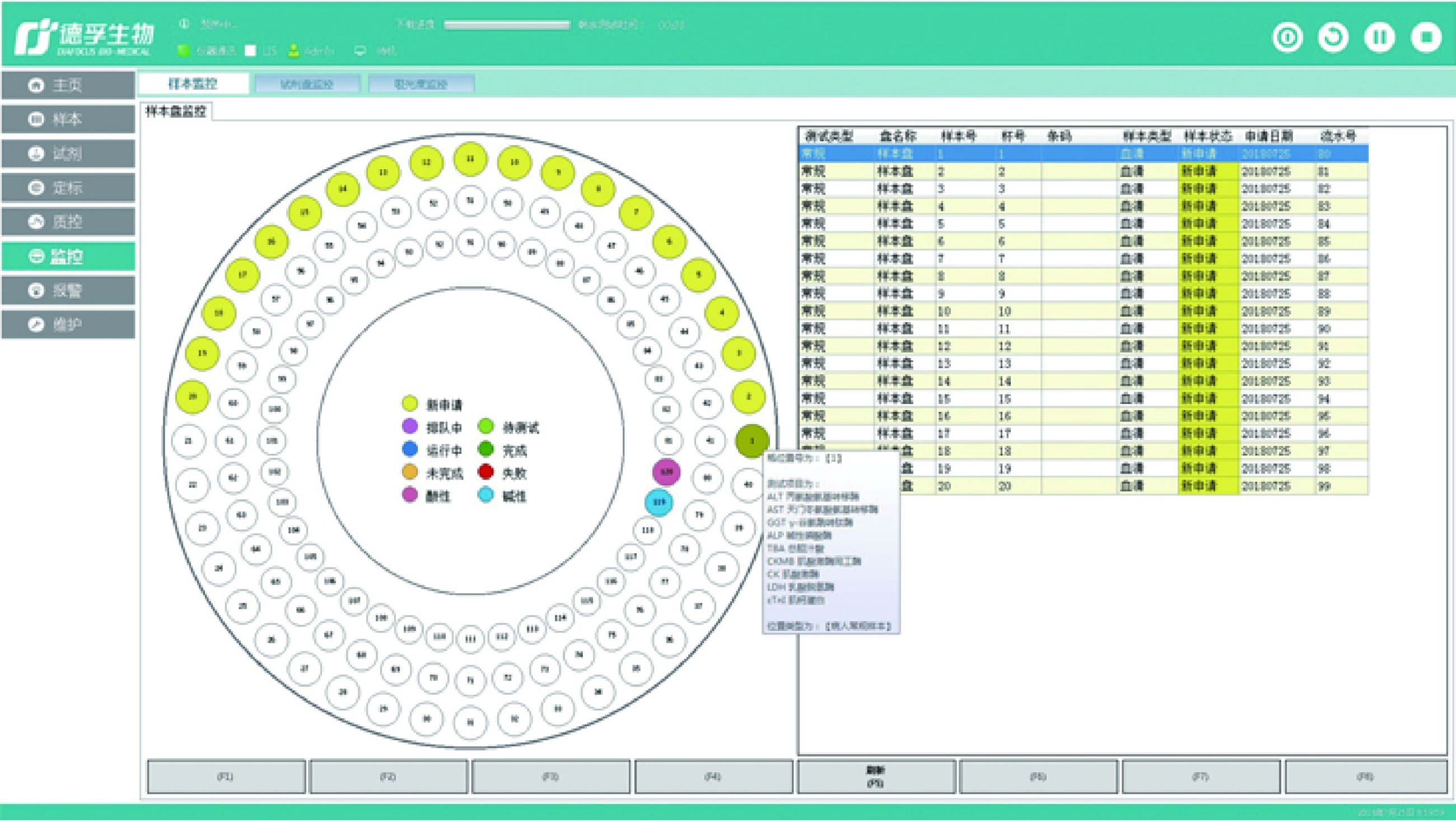The width and height of the screenshot is (1456, 822).
Task: Open the 维护 maintenance sidebar item
Action: [x=68, y=325]
